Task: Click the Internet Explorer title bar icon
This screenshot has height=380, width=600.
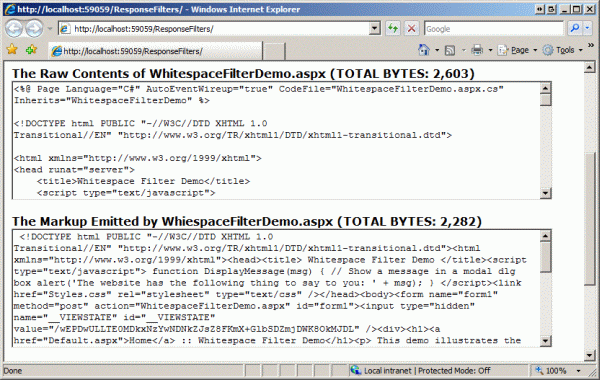Action: (10, 9)
